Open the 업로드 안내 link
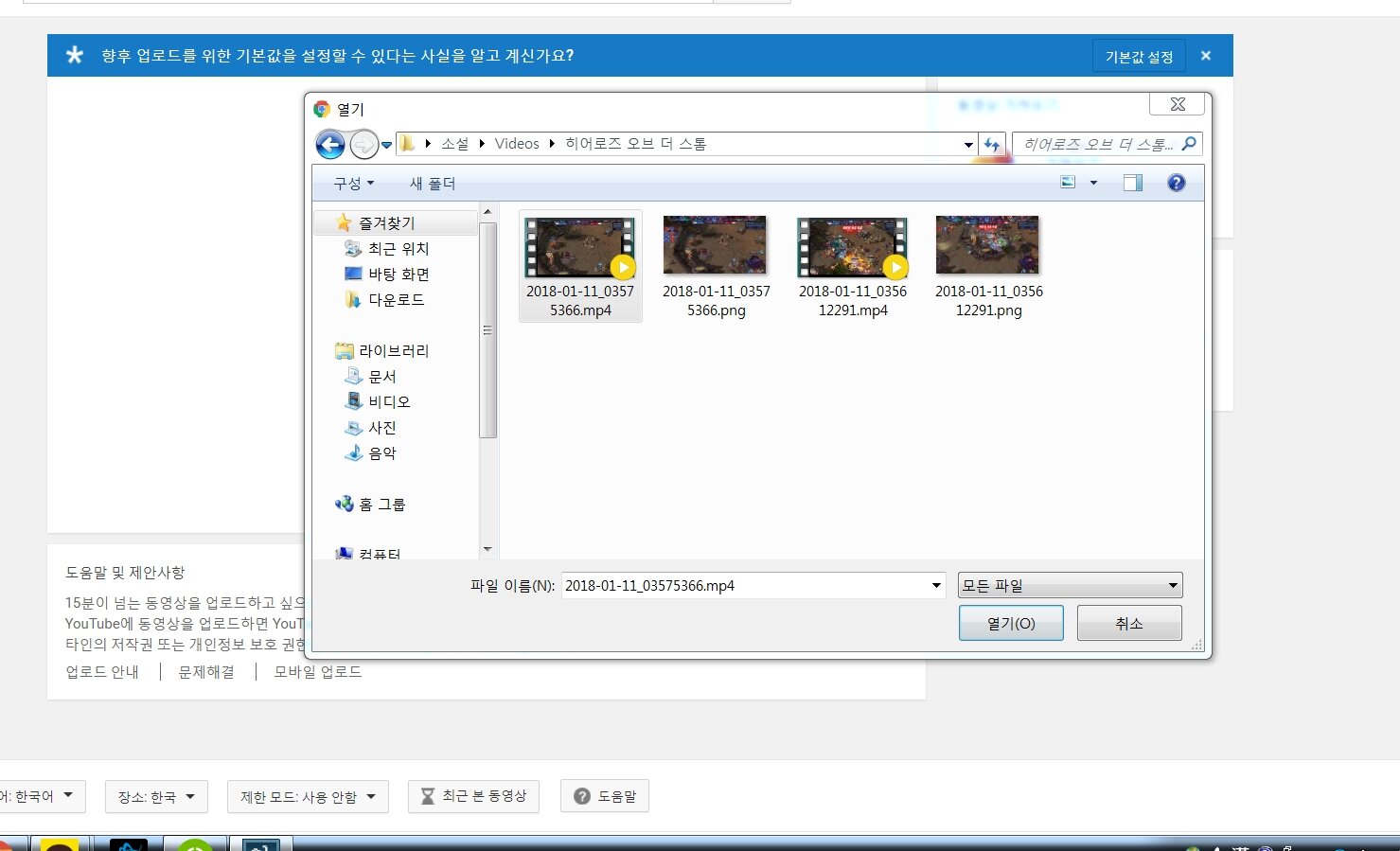The height and width of the screenshot is (851, 1400). coord(102,671)
